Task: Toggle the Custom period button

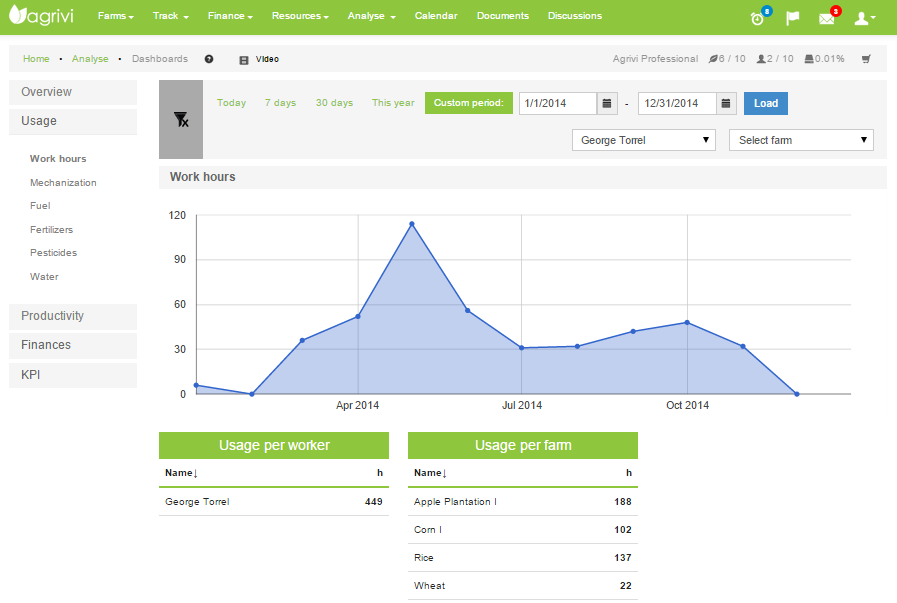Action: click(469, 103)
